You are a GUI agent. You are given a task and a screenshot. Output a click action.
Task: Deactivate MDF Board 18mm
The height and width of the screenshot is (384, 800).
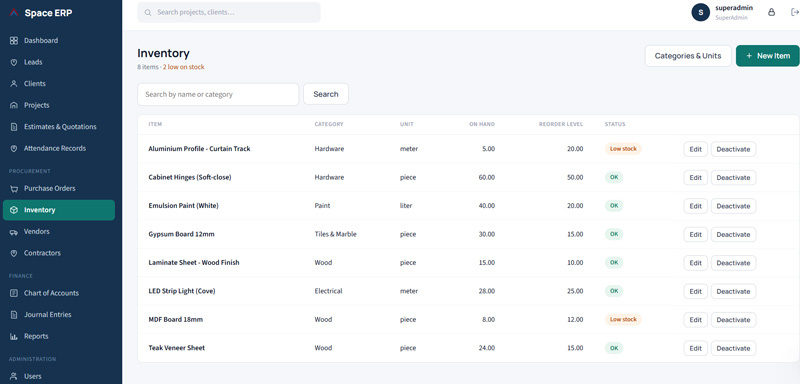(x=733, y=320)
